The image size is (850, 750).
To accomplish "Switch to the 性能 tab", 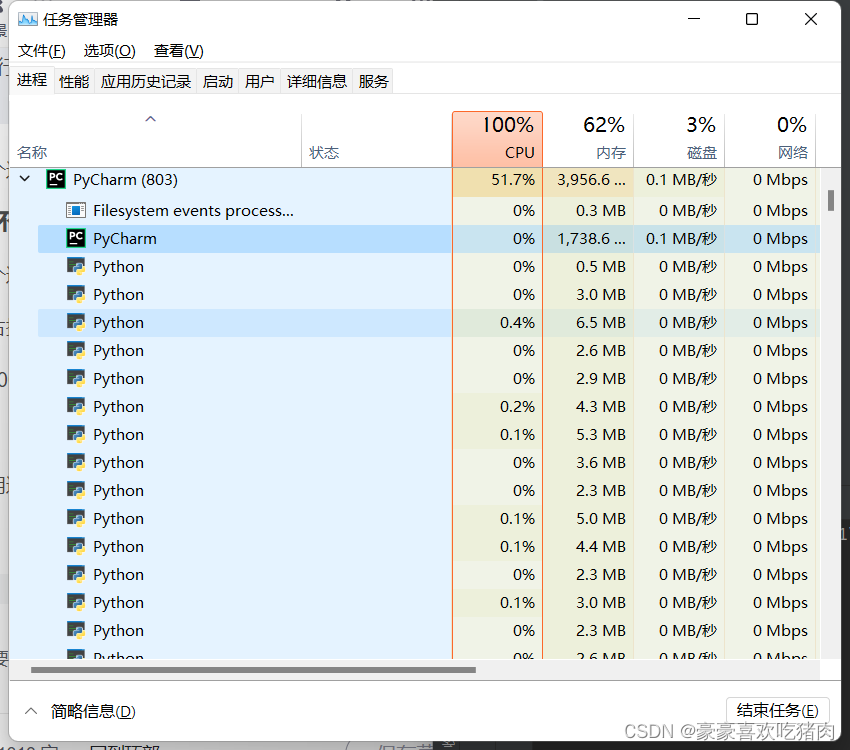I will click(x=74, y=81).
